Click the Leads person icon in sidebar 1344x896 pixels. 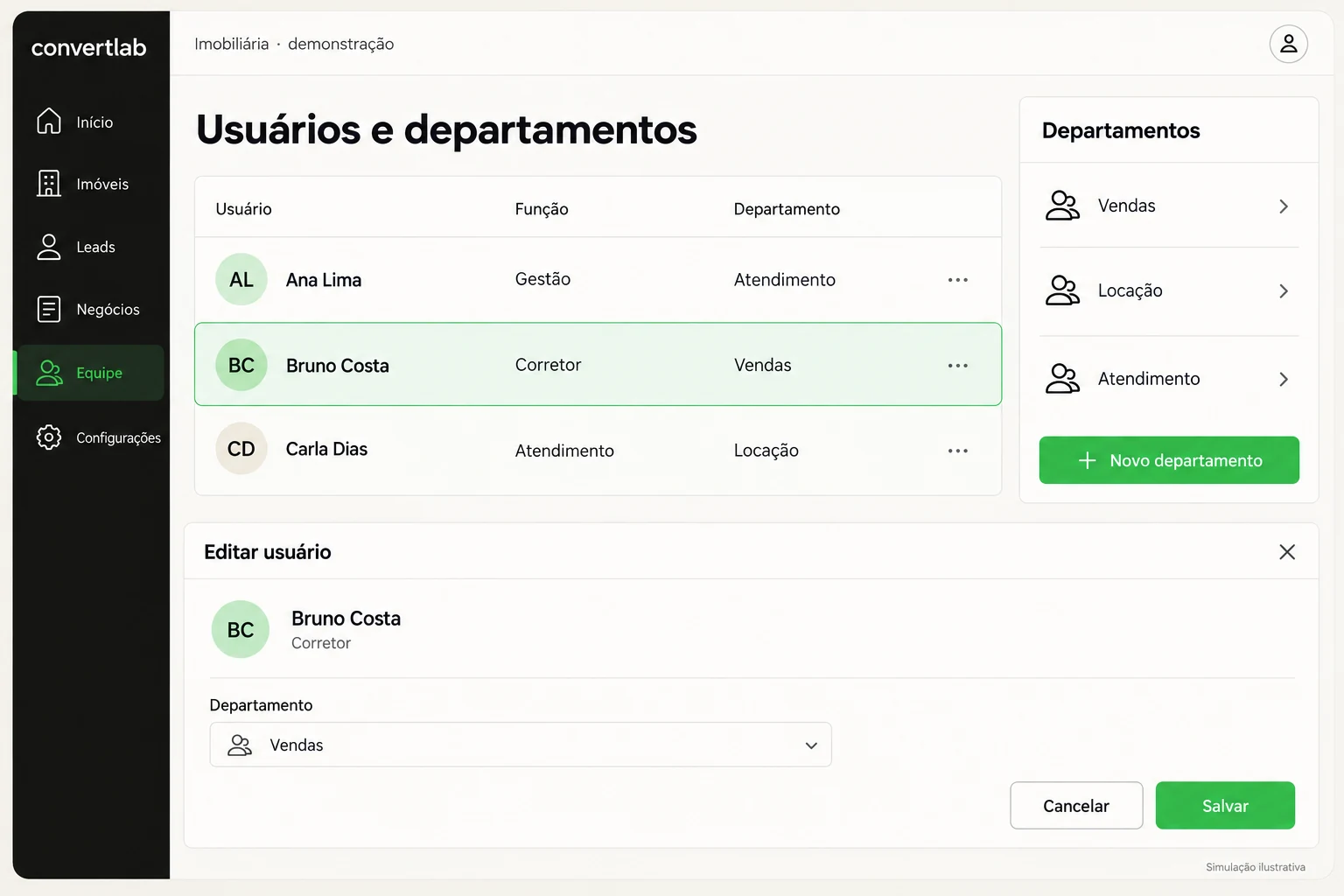pos(49,247)
